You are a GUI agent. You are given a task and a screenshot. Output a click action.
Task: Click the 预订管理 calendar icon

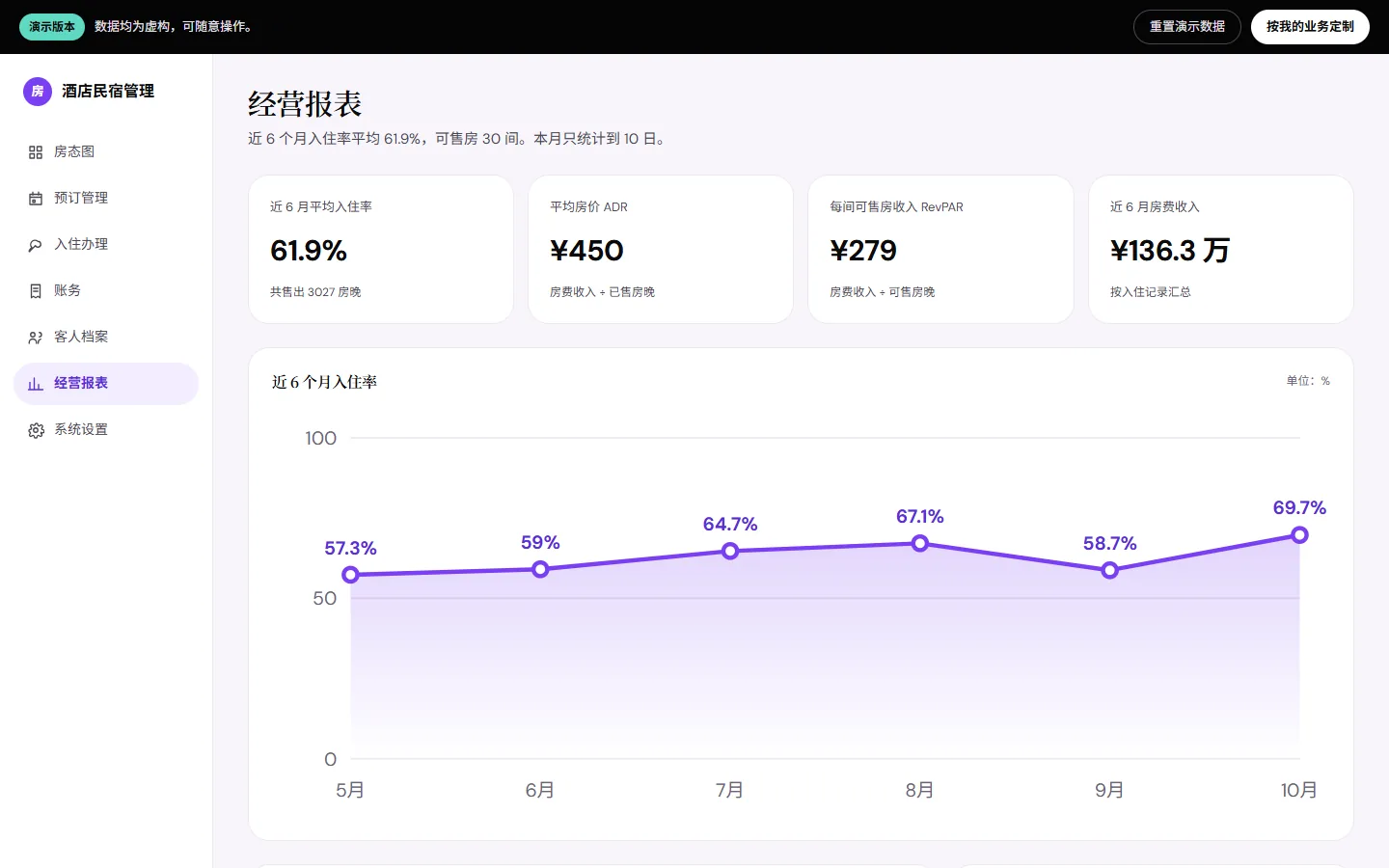click(x=36, y=199)
